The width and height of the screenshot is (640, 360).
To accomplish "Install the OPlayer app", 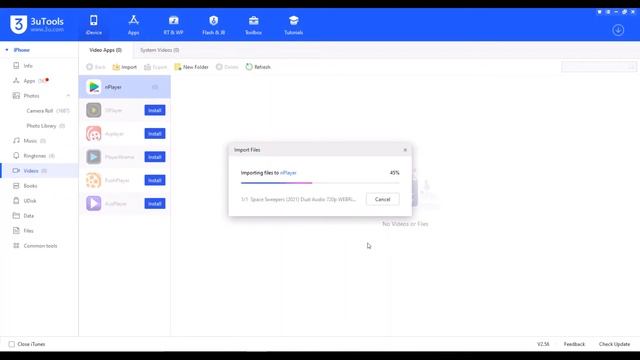I will 155,110.
